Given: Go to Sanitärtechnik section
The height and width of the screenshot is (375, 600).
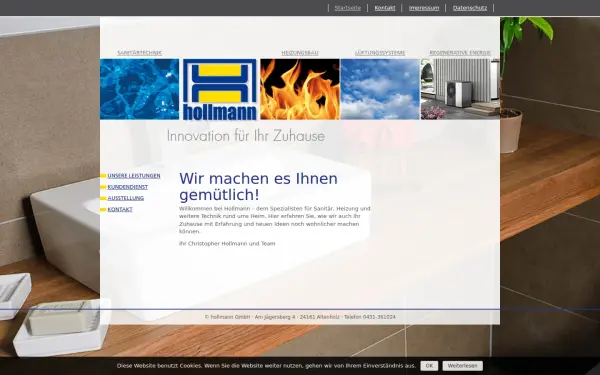Looking at the screenshot, I should click(140, 53).
